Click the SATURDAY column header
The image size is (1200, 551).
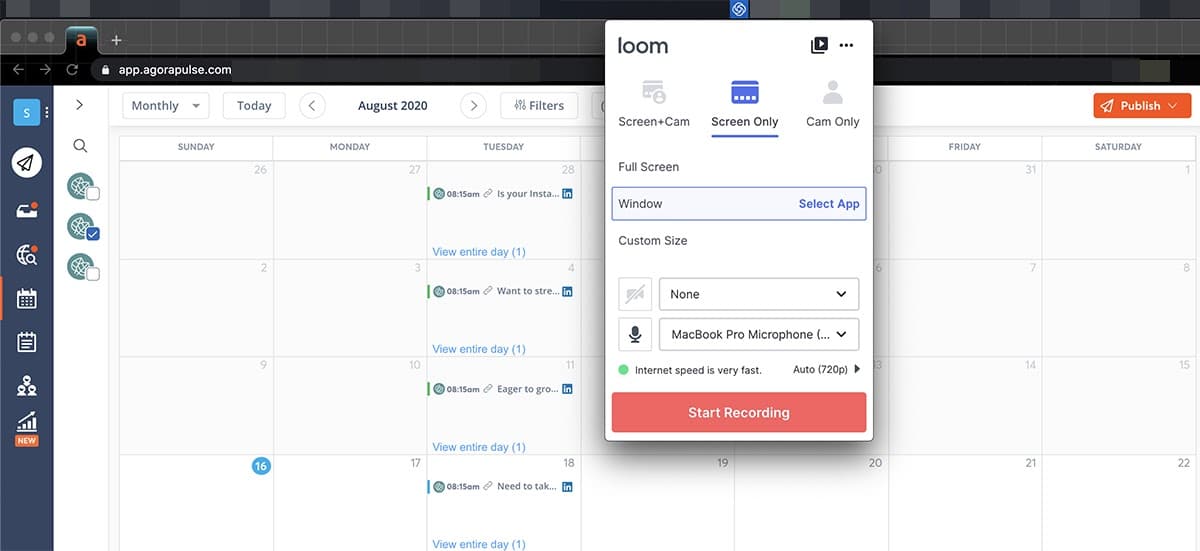click(1118, 147)
